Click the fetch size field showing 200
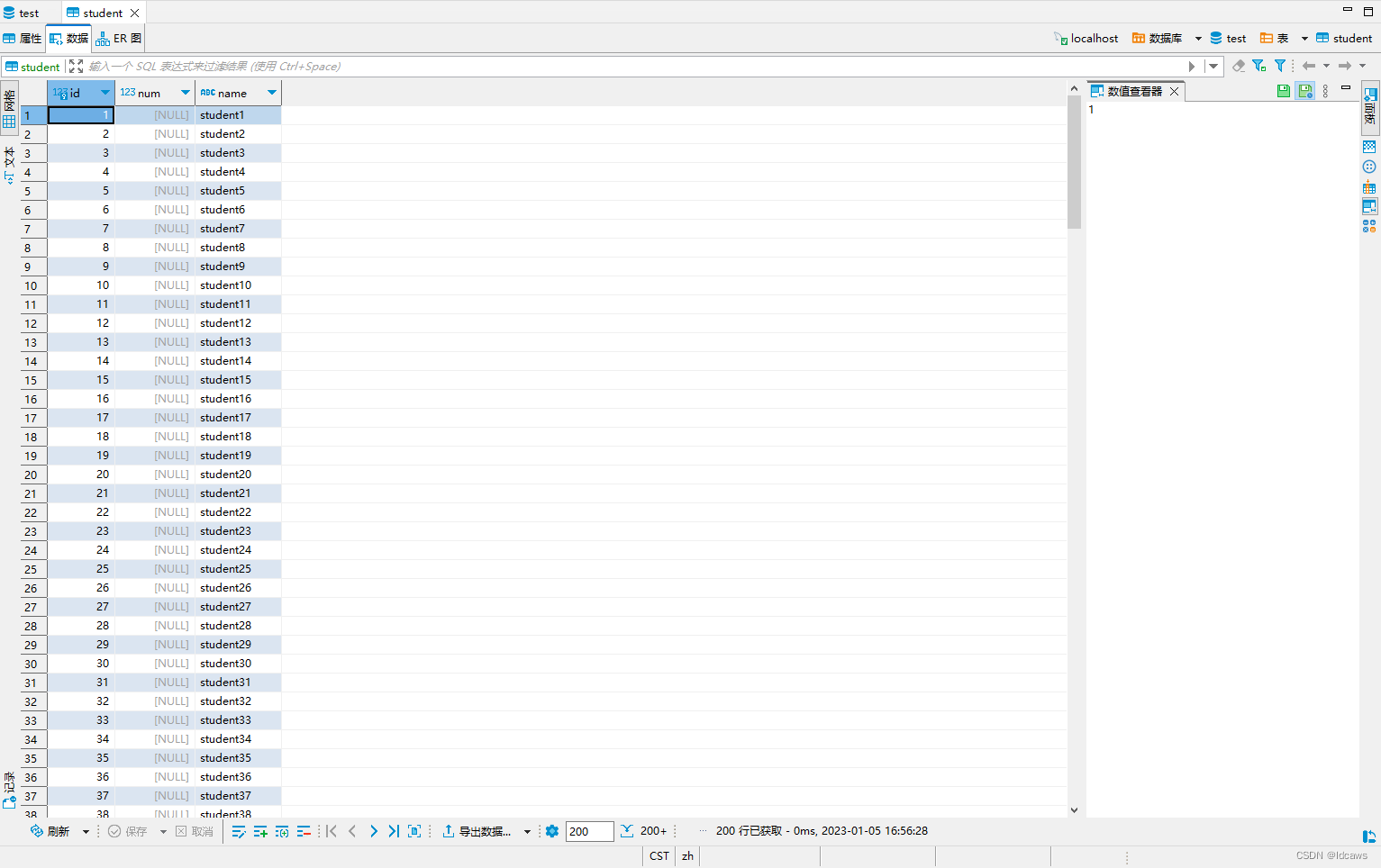1381x868 pixels. pos(589,831)
